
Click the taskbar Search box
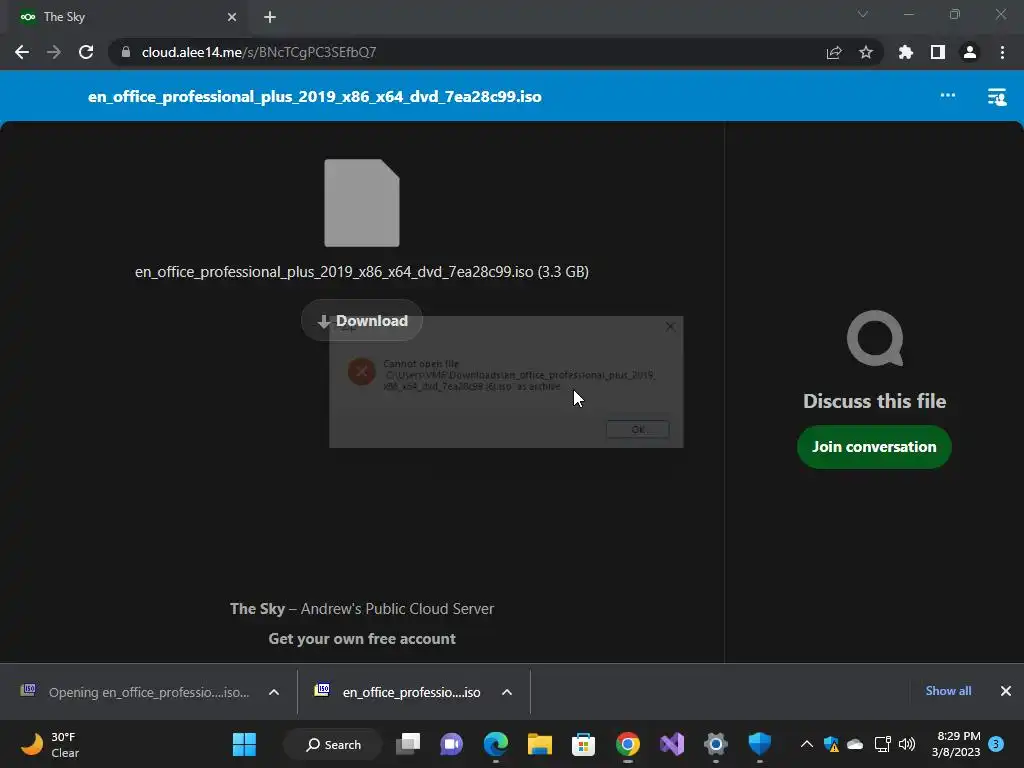(x=333, y=744)
